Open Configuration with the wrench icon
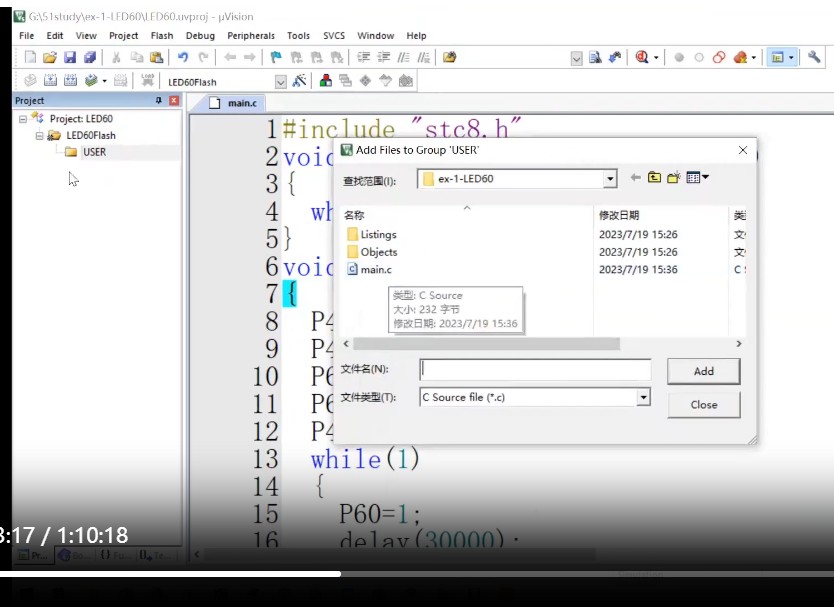 (814, 56)
